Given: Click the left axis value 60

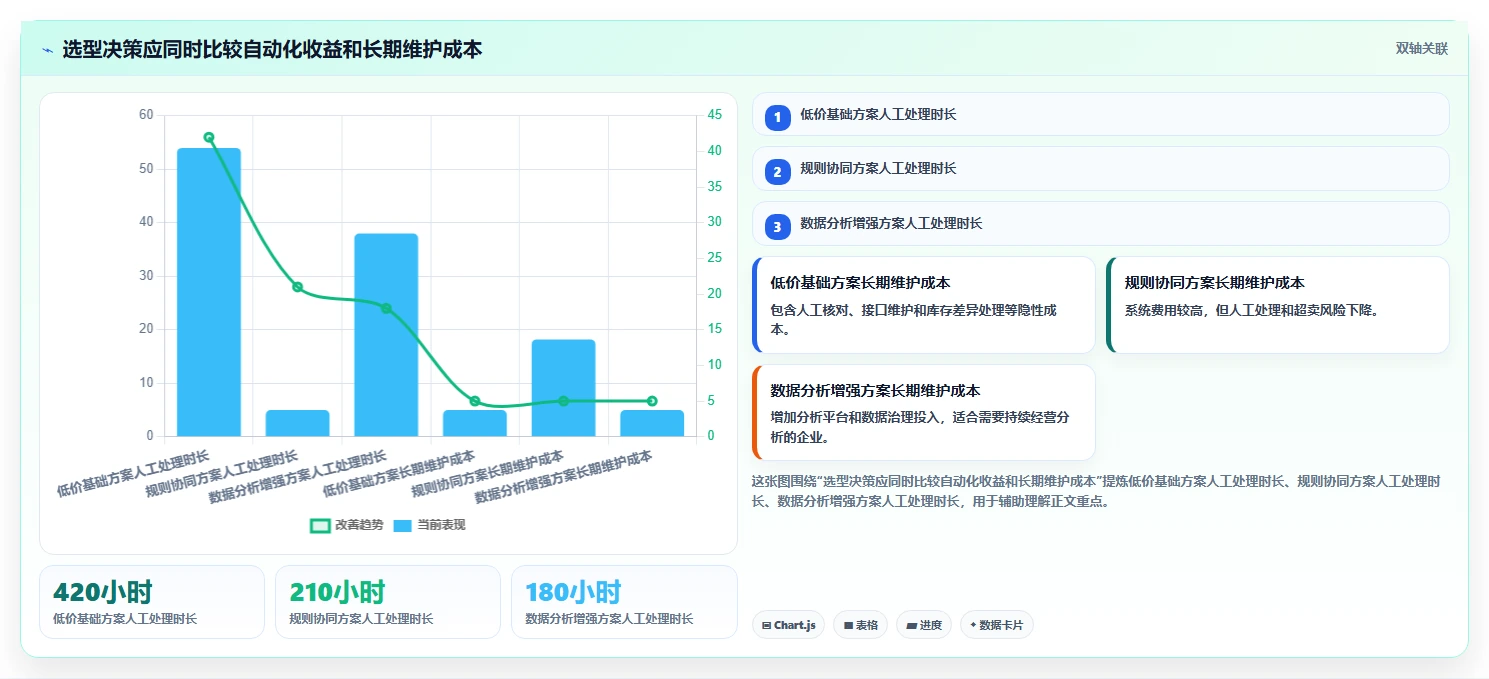Looking at the screenshot, I should point(146,115).
